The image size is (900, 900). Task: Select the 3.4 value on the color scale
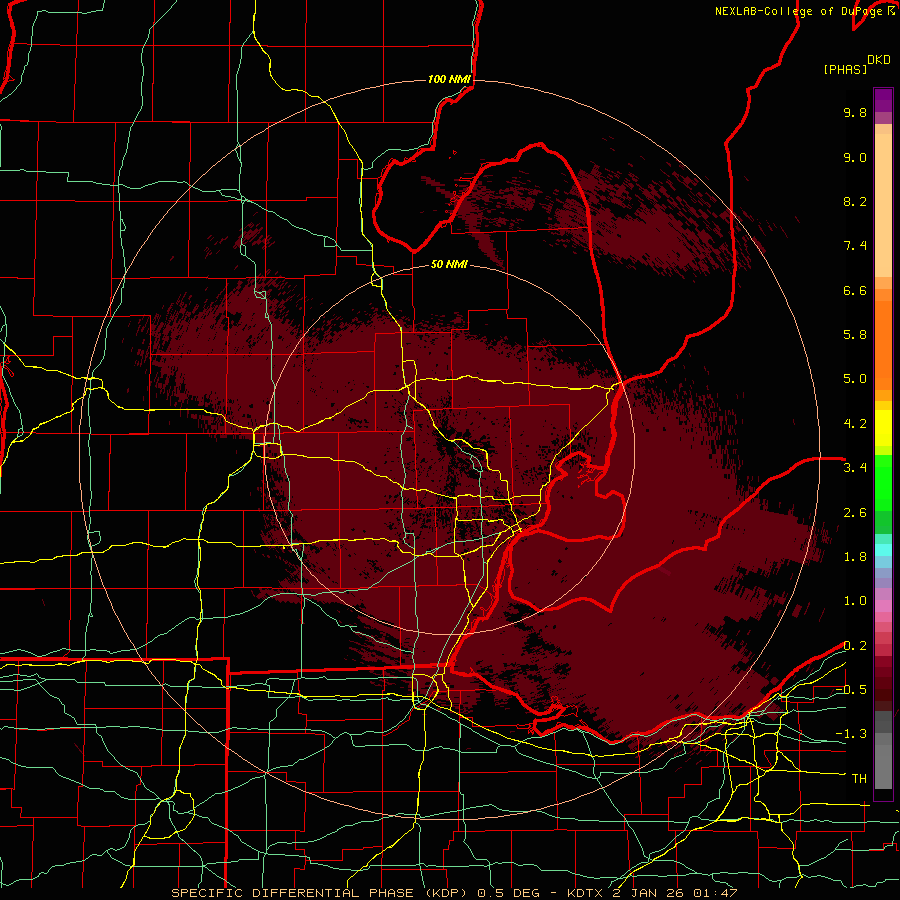click(855, 467)
